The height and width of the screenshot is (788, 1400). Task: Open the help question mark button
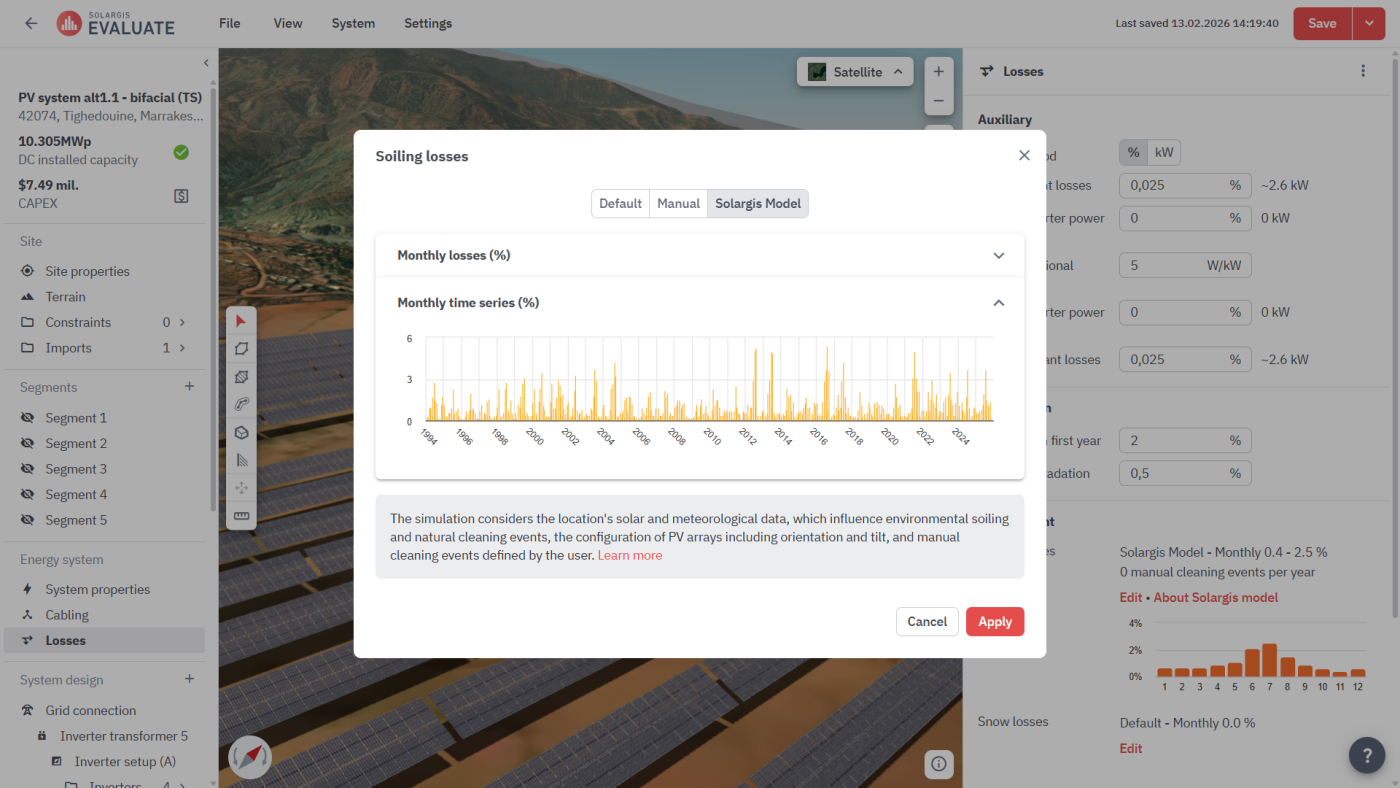click(x=1367, y=755)
